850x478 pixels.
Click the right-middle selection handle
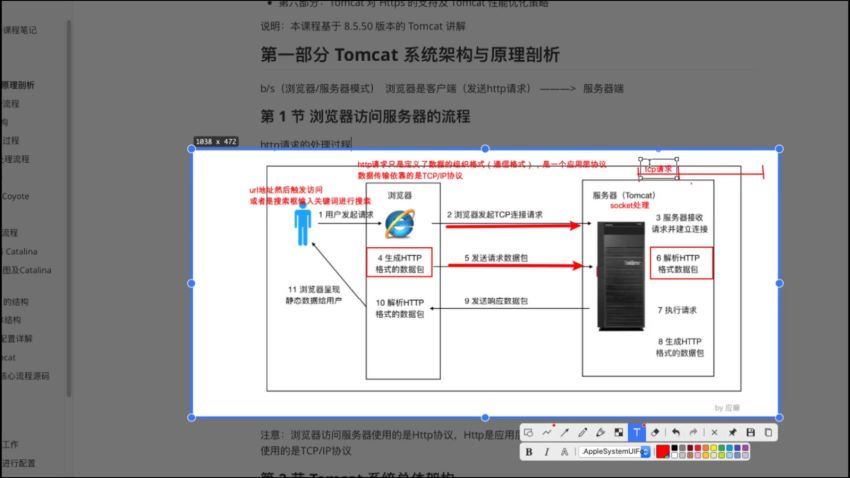(x=780, y=283)
